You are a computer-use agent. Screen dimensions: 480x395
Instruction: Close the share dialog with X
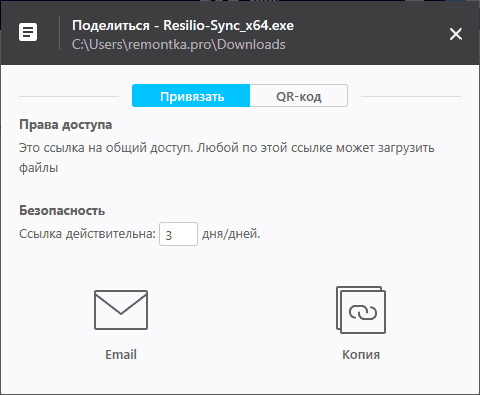tap(456, 34)
